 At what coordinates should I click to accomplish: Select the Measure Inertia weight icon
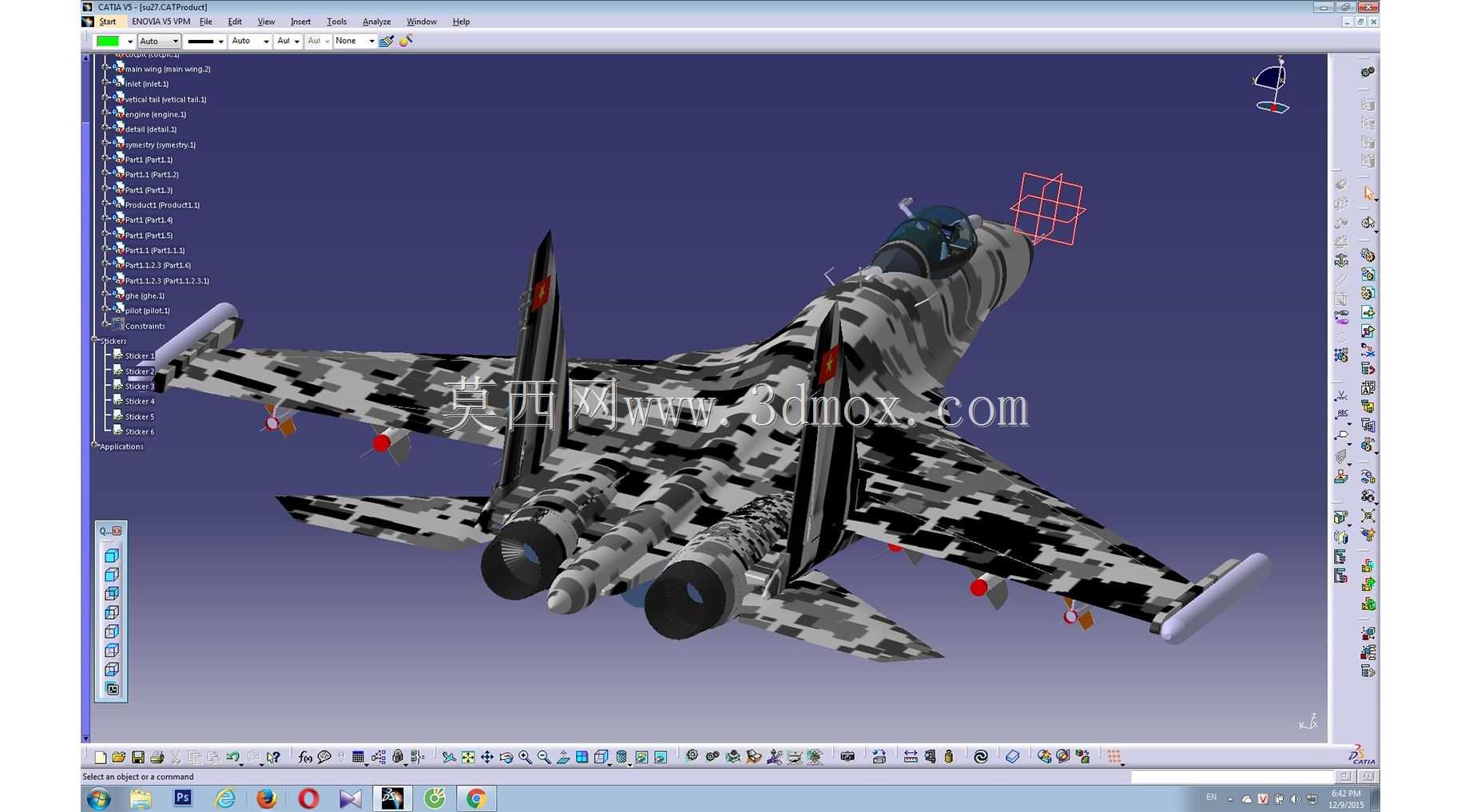coord(949,757)
